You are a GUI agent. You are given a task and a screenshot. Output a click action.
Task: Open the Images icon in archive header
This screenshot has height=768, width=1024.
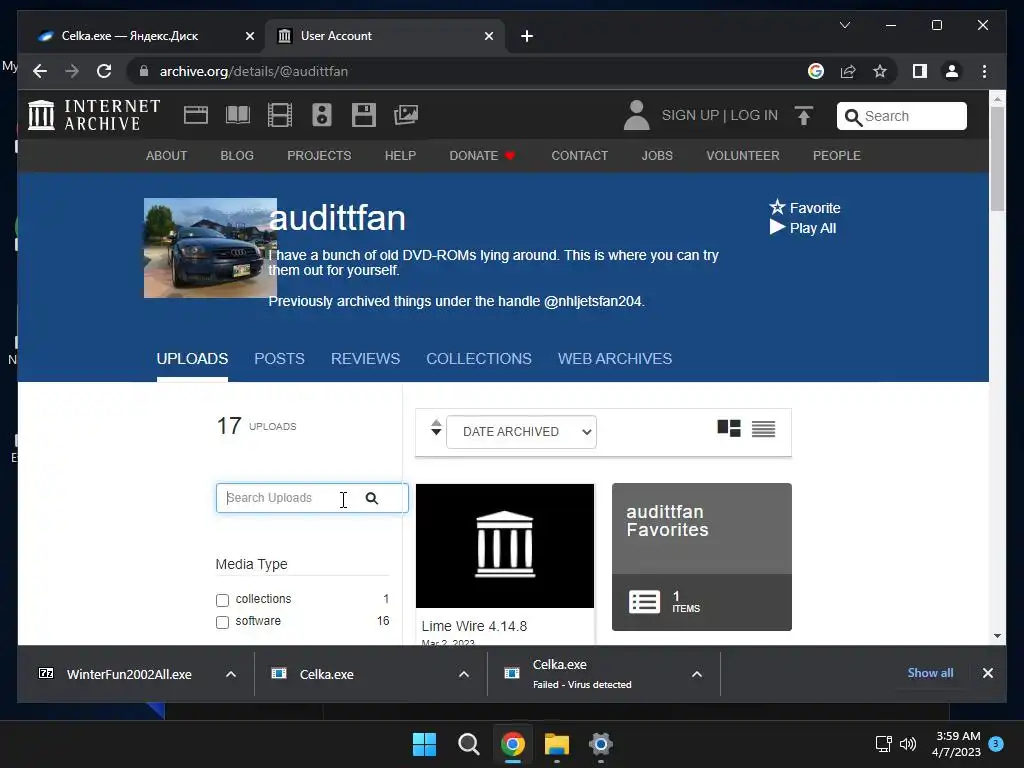pyautogui.click(x=406, y=115)
